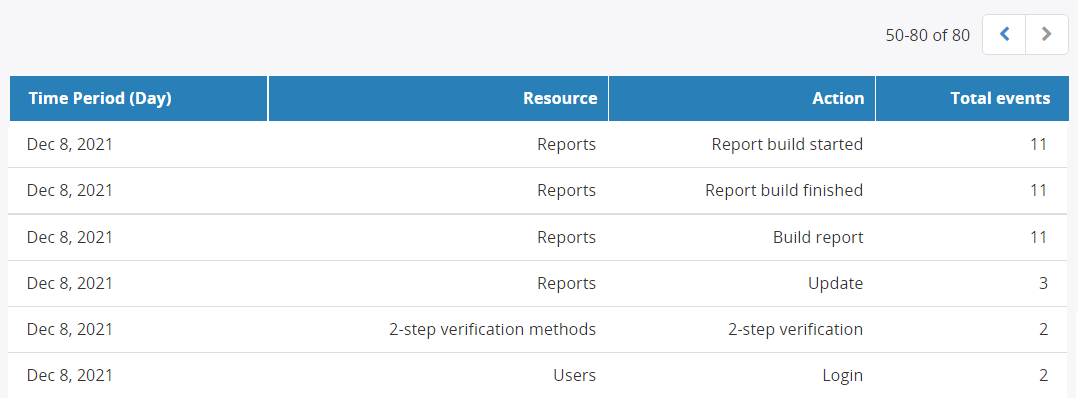
Task: Click Reports resource in the 'Update' row
Action: tap(566, 283)
